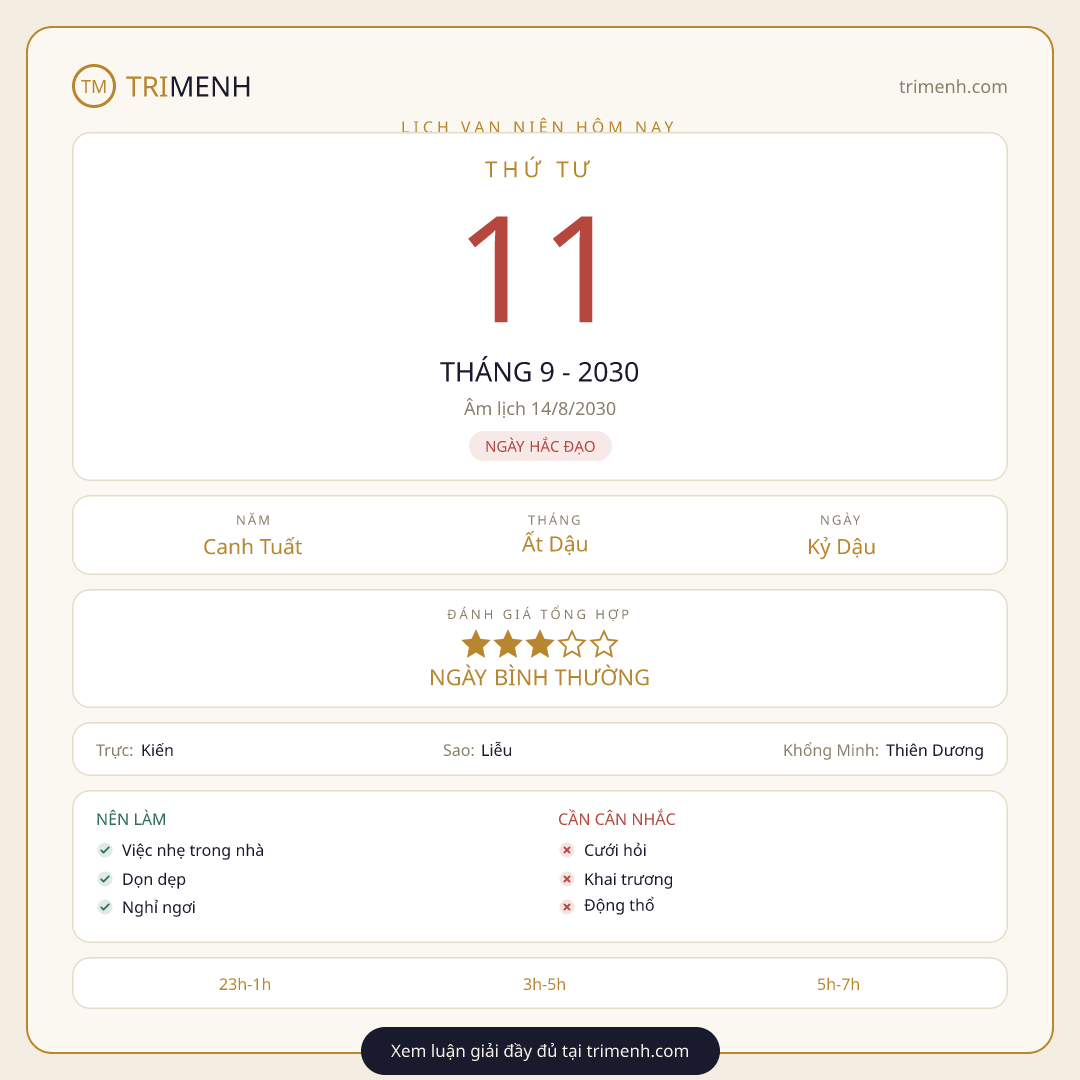Image resolution: width=1080 pixels, height=1080 pixels.
Task: Click the Trực value 'Kiến'
Action: click(157, 750)
